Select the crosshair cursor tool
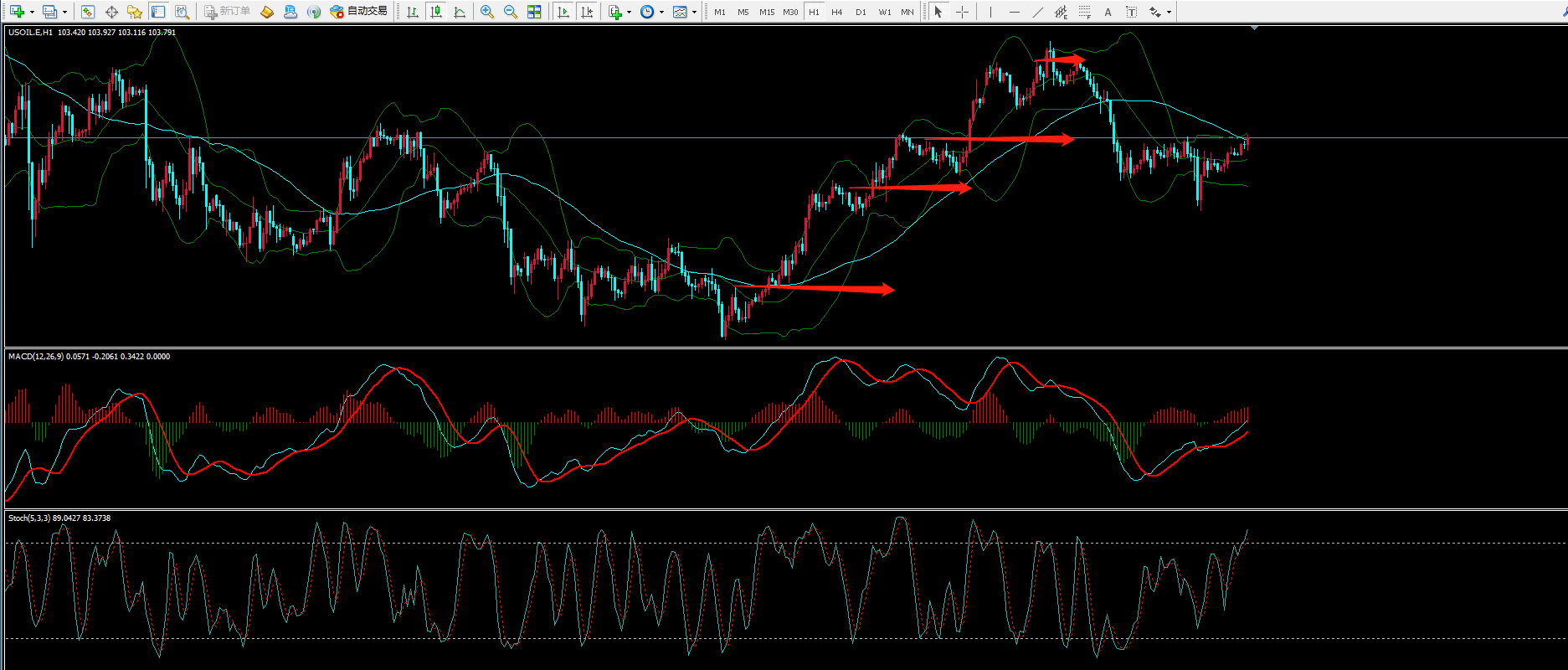Image resolution: width=1568 pixels, height=670 pixels. click(x=962, y=12)
